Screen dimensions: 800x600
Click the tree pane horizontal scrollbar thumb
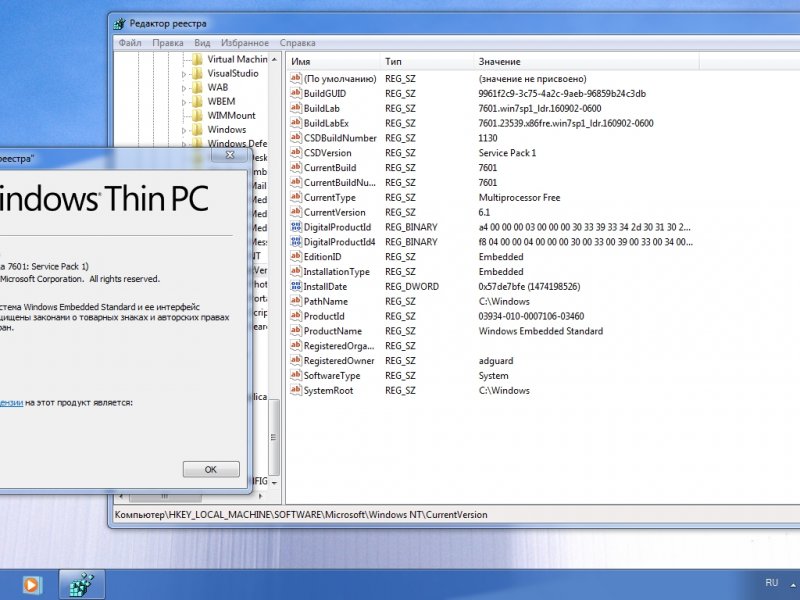165,495
